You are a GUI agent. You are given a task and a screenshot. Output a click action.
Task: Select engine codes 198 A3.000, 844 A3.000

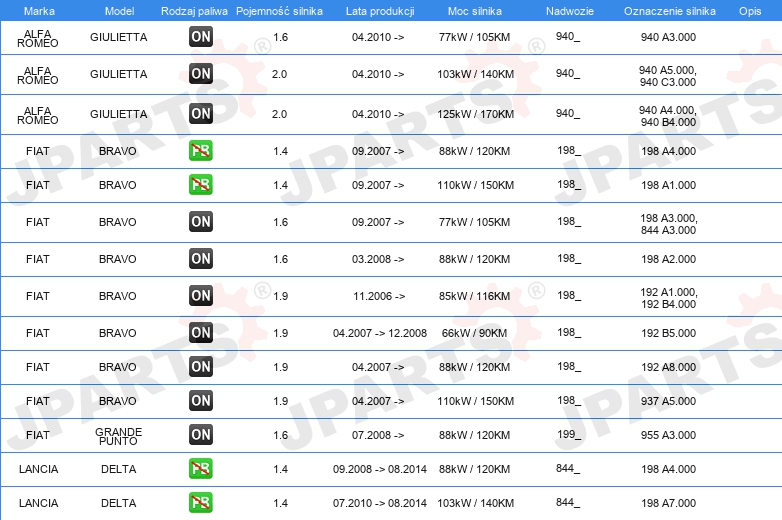pos(669,224)
